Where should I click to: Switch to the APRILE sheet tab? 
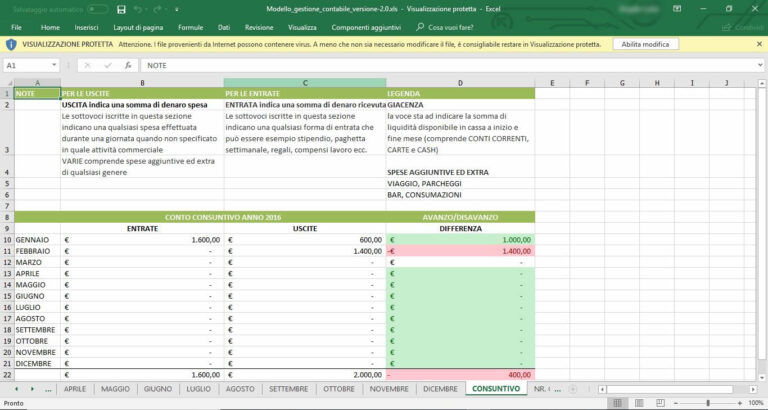click(75, 389)
